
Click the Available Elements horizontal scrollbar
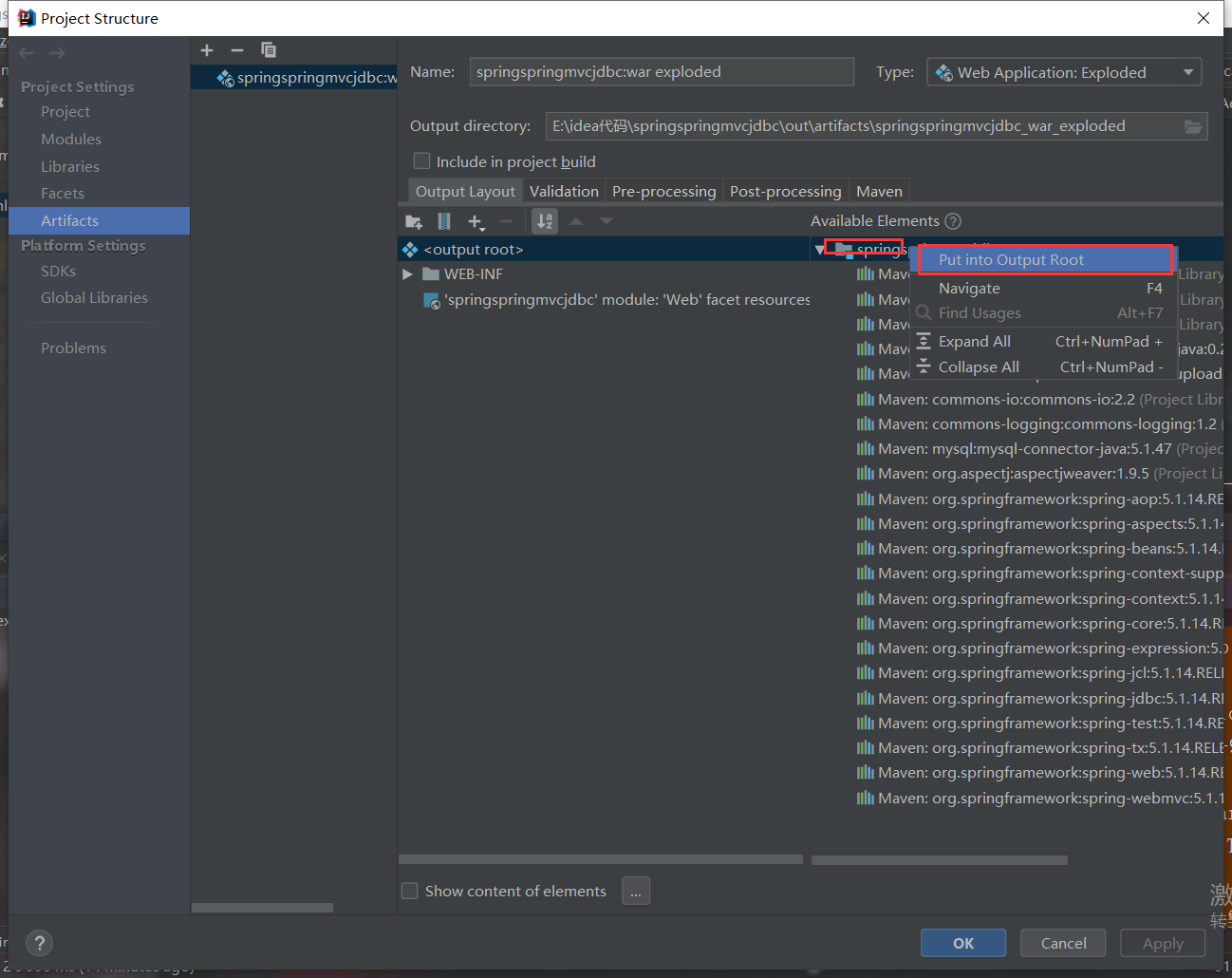click(940, 860)
